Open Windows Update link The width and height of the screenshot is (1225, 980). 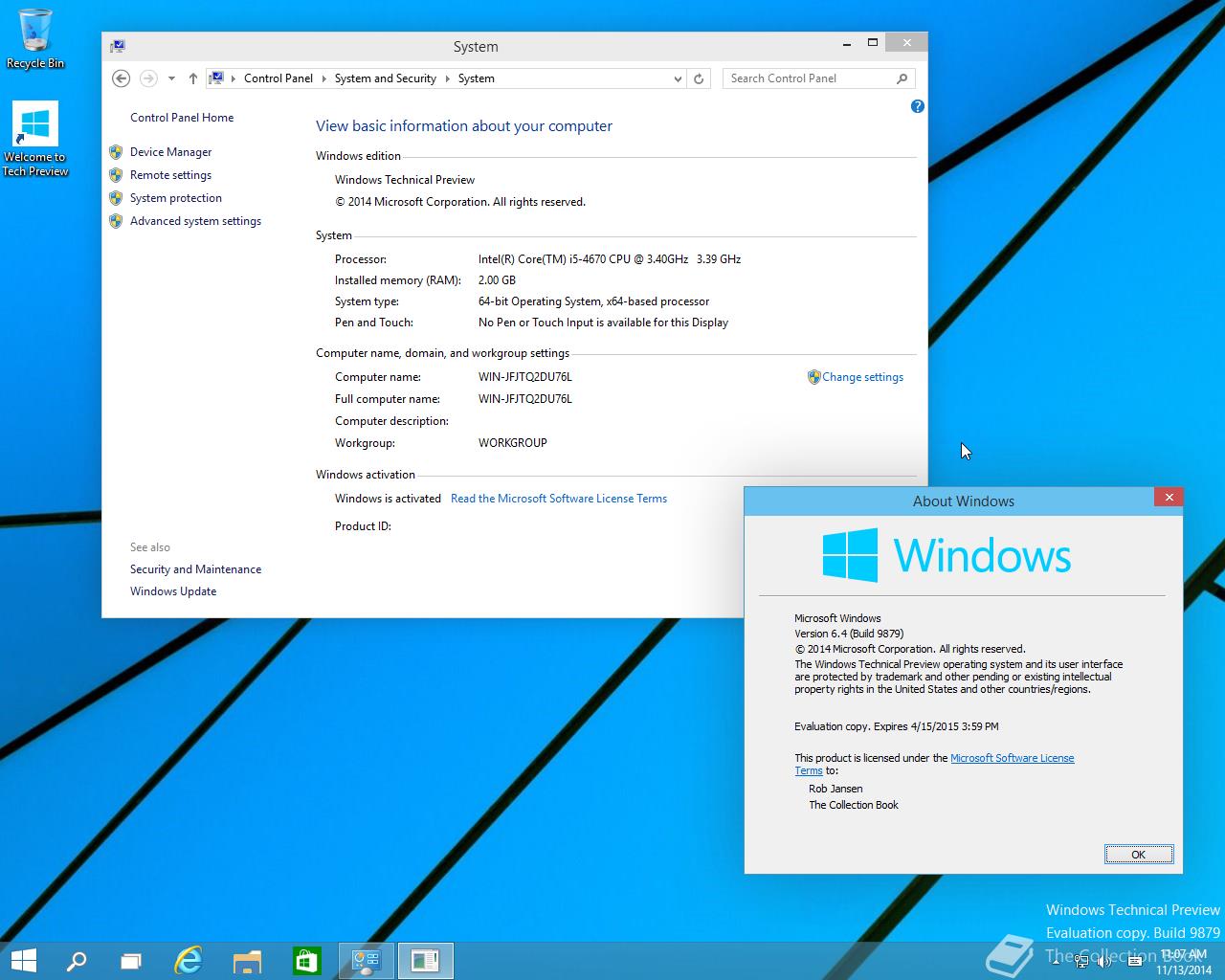click(x=173, y=591)
